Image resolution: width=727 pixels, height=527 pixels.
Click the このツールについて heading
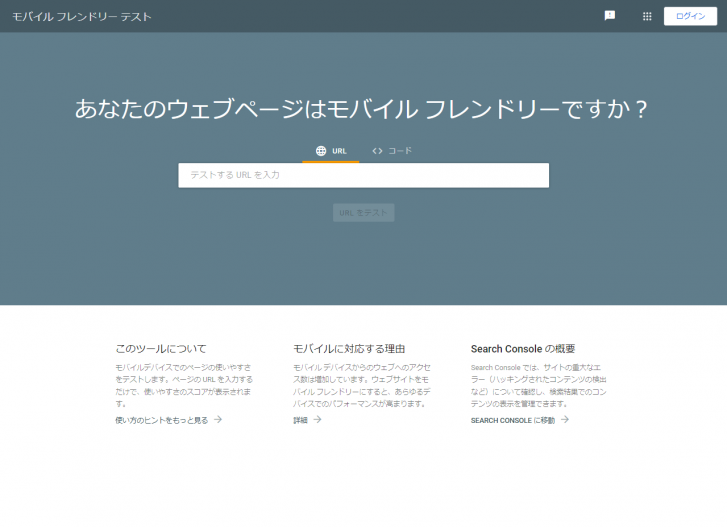click(161, 349)
